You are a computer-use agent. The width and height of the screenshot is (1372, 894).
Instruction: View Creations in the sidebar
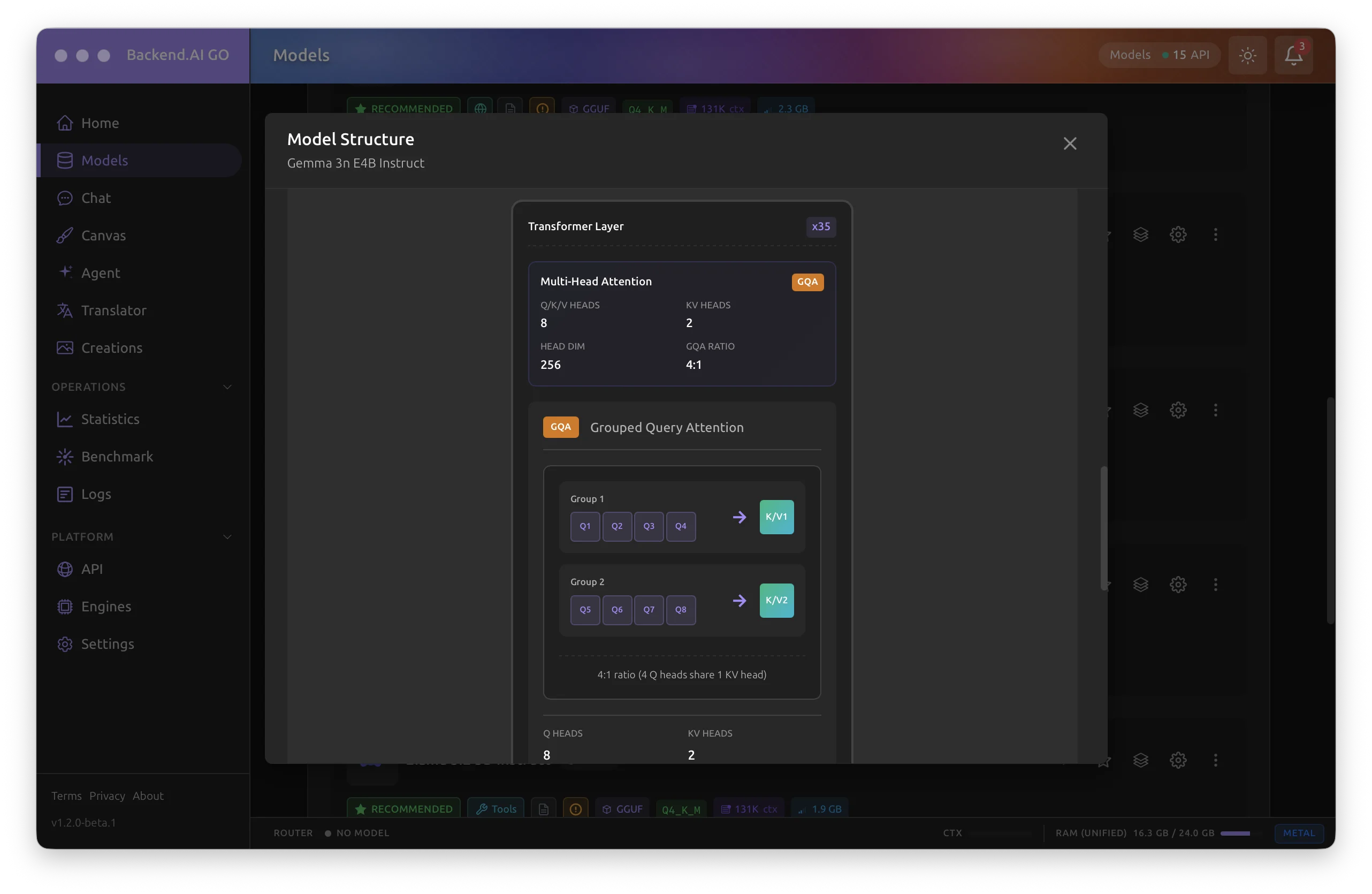point(111,348)
